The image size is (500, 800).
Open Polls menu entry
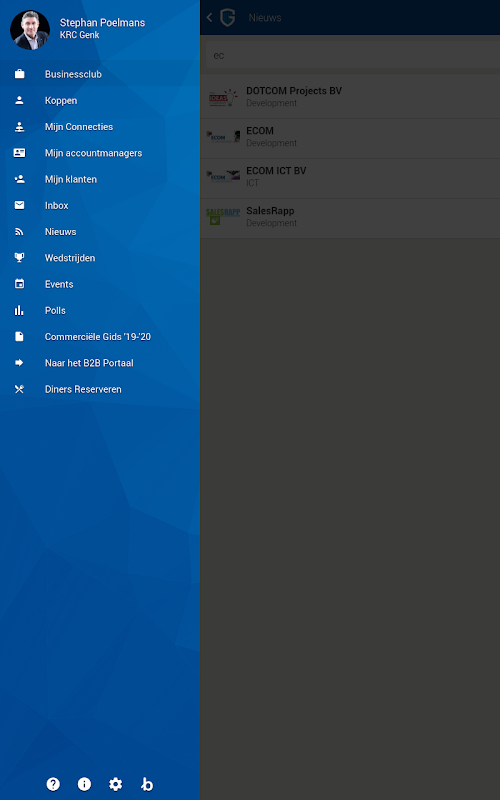[99, 310]
